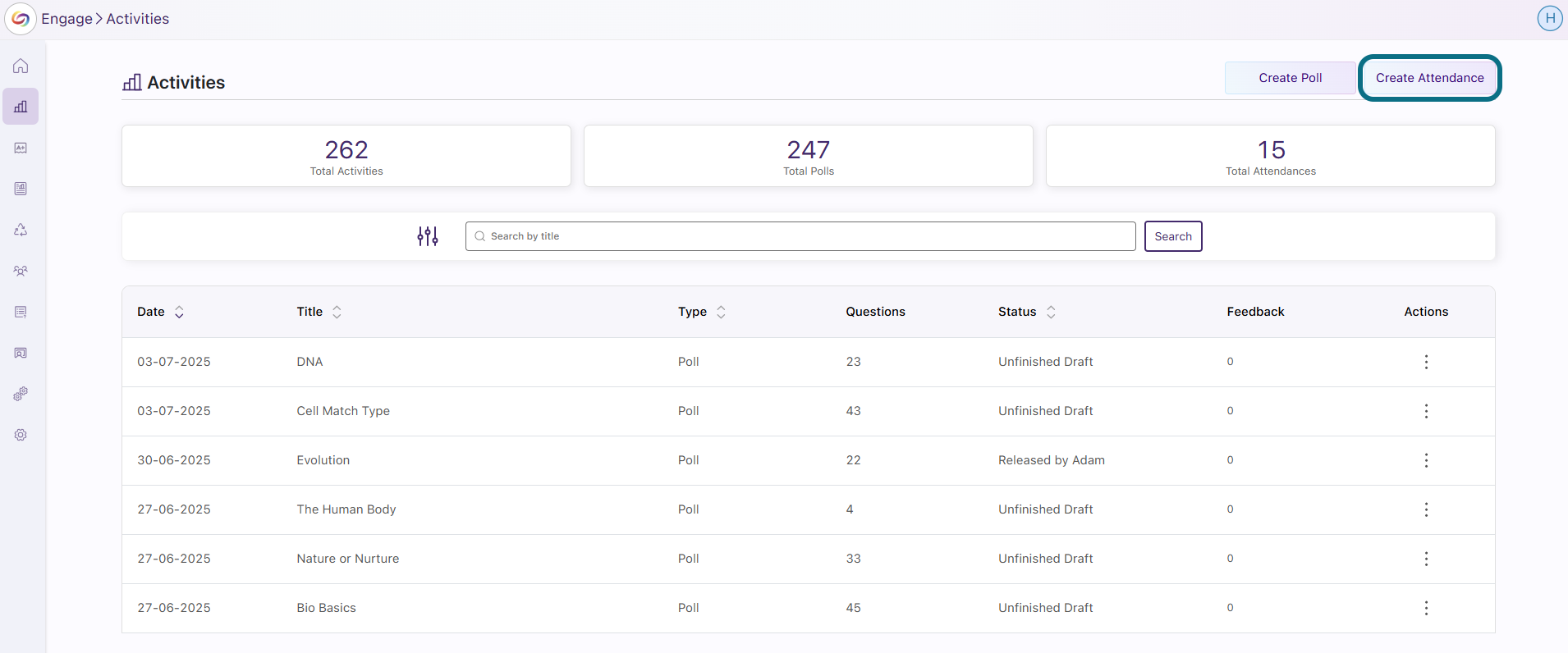
Task: Select the Total Activities summary card
Action: (x=346, y=156)
